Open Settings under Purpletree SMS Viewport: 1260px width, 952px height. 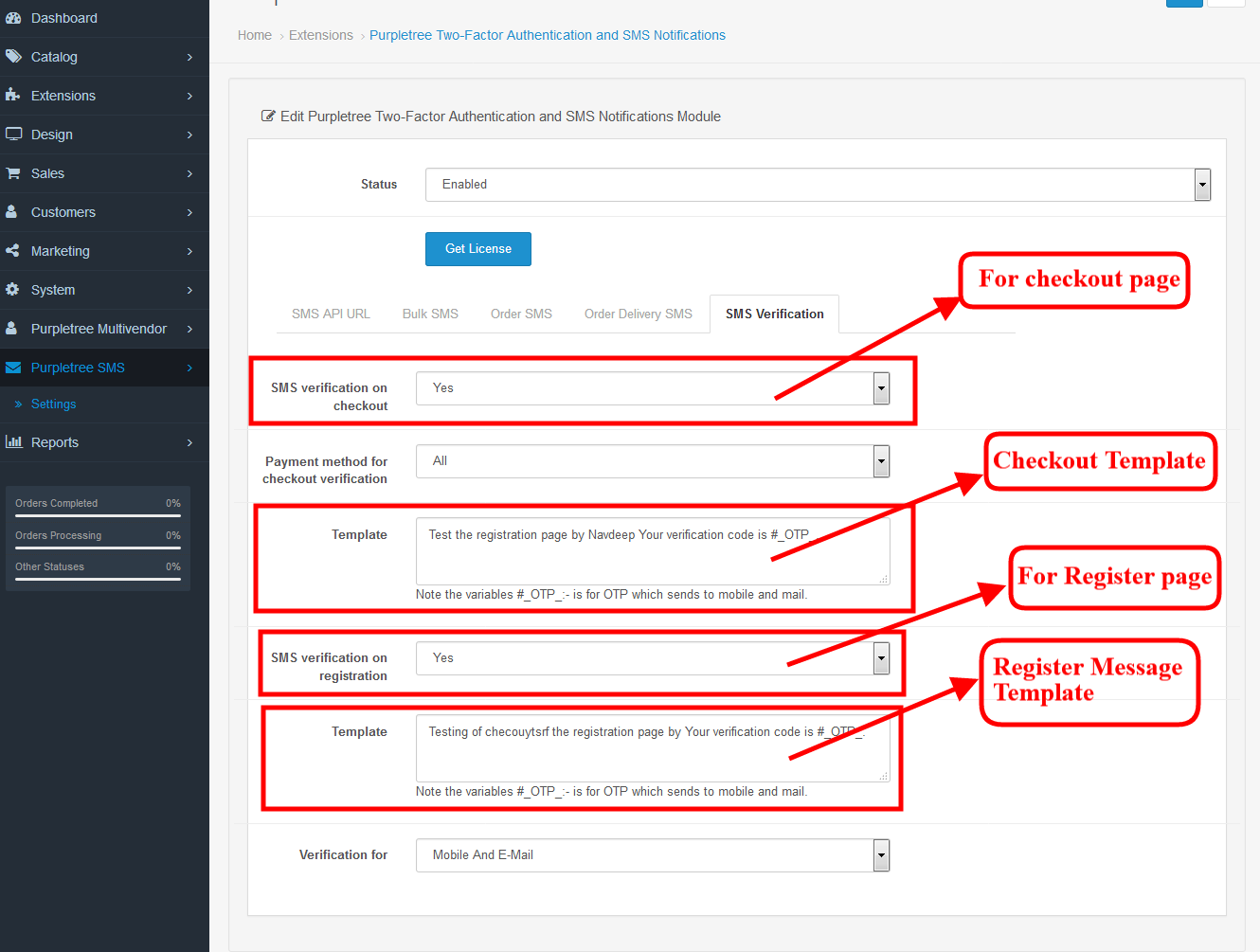coord(53,404)
